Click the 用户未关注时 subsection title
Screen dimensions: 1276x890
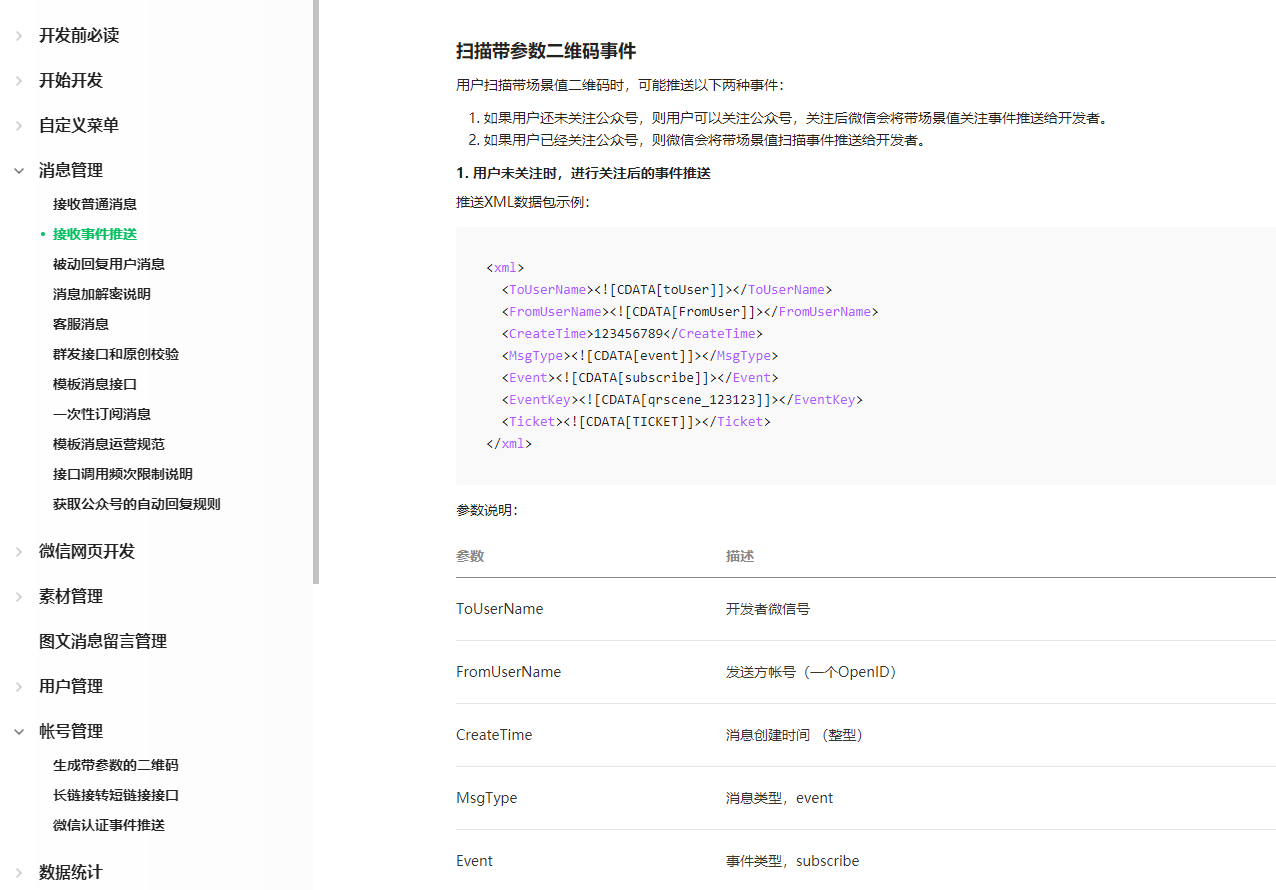(x=584, y=173)
